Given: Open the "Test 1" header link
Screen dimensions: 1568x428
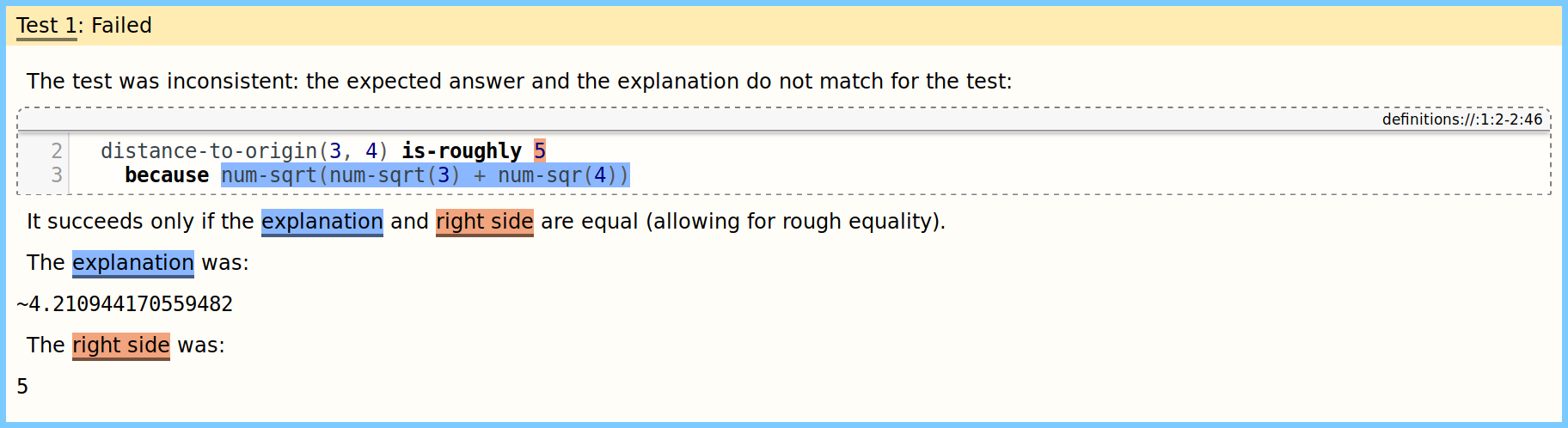Looking at the screenshot, I should click(46, 26).
